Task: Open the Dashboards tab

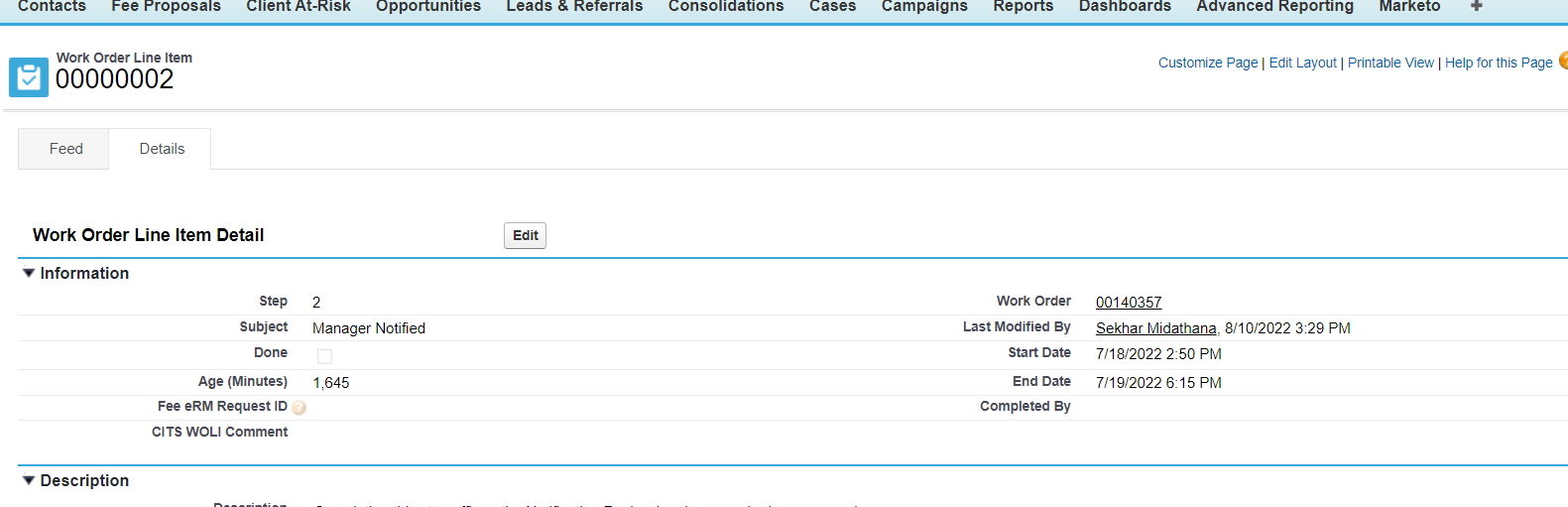Action: [1125, 6]
